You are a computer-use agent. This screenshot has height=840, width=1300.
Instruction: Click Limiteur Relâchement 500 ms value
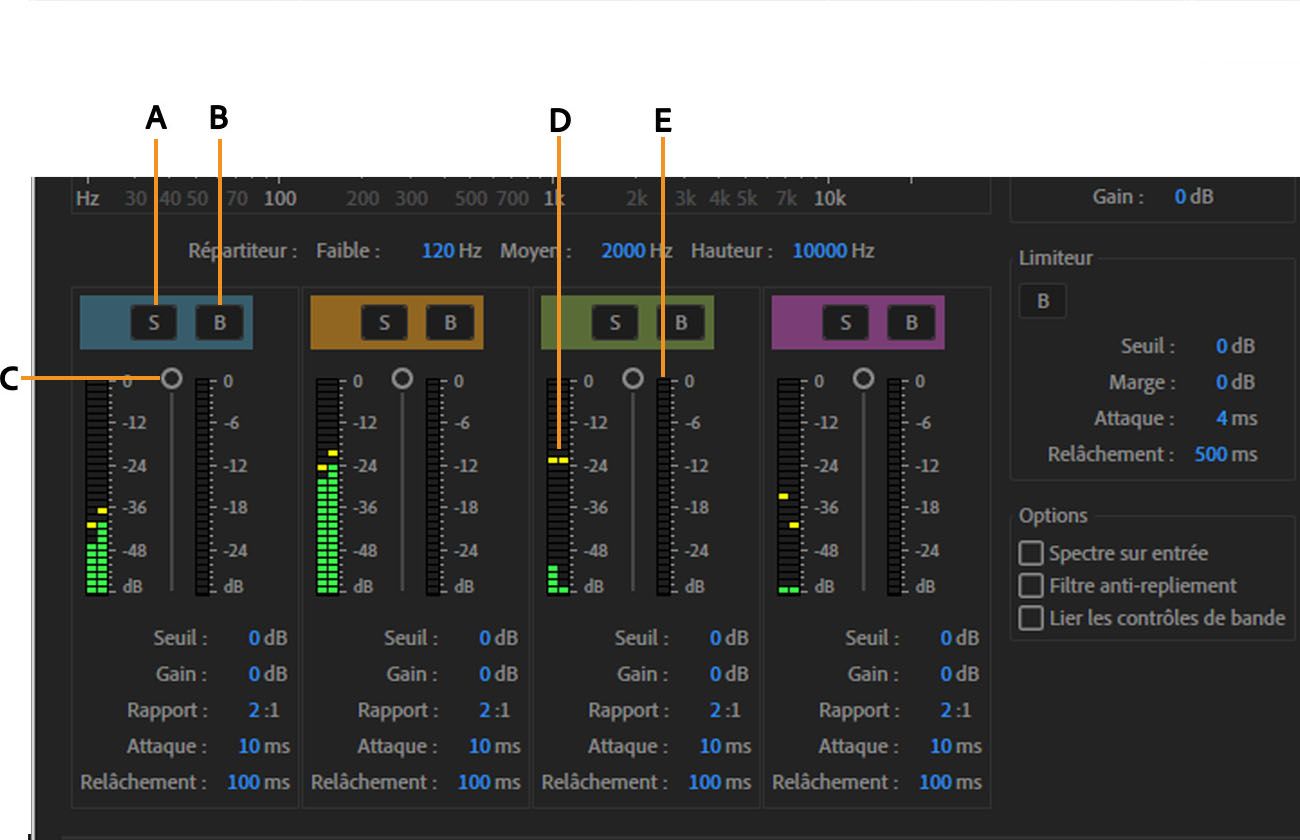(x=1226, y=454)
